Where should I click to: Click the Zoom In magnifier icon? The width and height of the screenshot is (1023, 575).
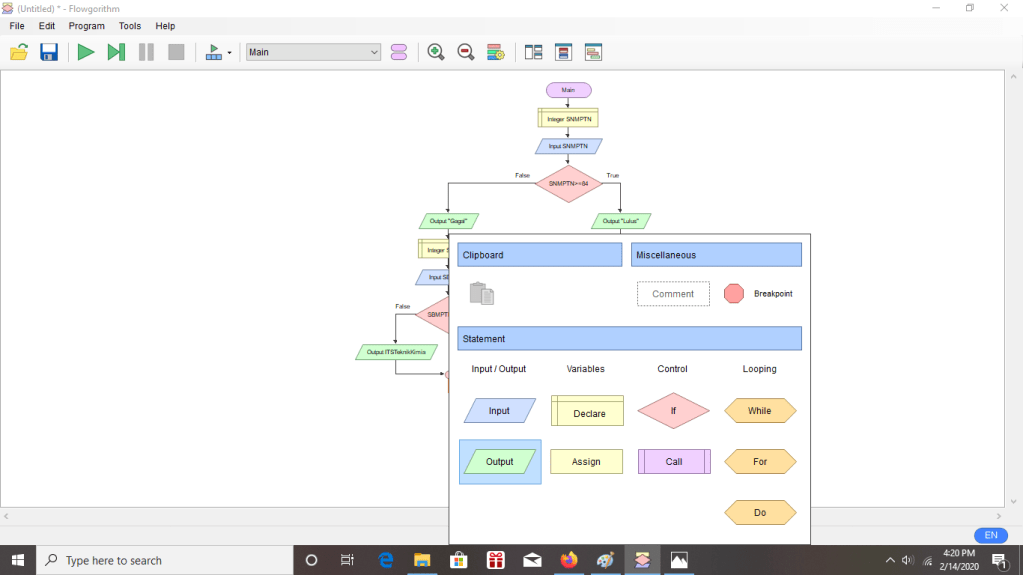436,52
